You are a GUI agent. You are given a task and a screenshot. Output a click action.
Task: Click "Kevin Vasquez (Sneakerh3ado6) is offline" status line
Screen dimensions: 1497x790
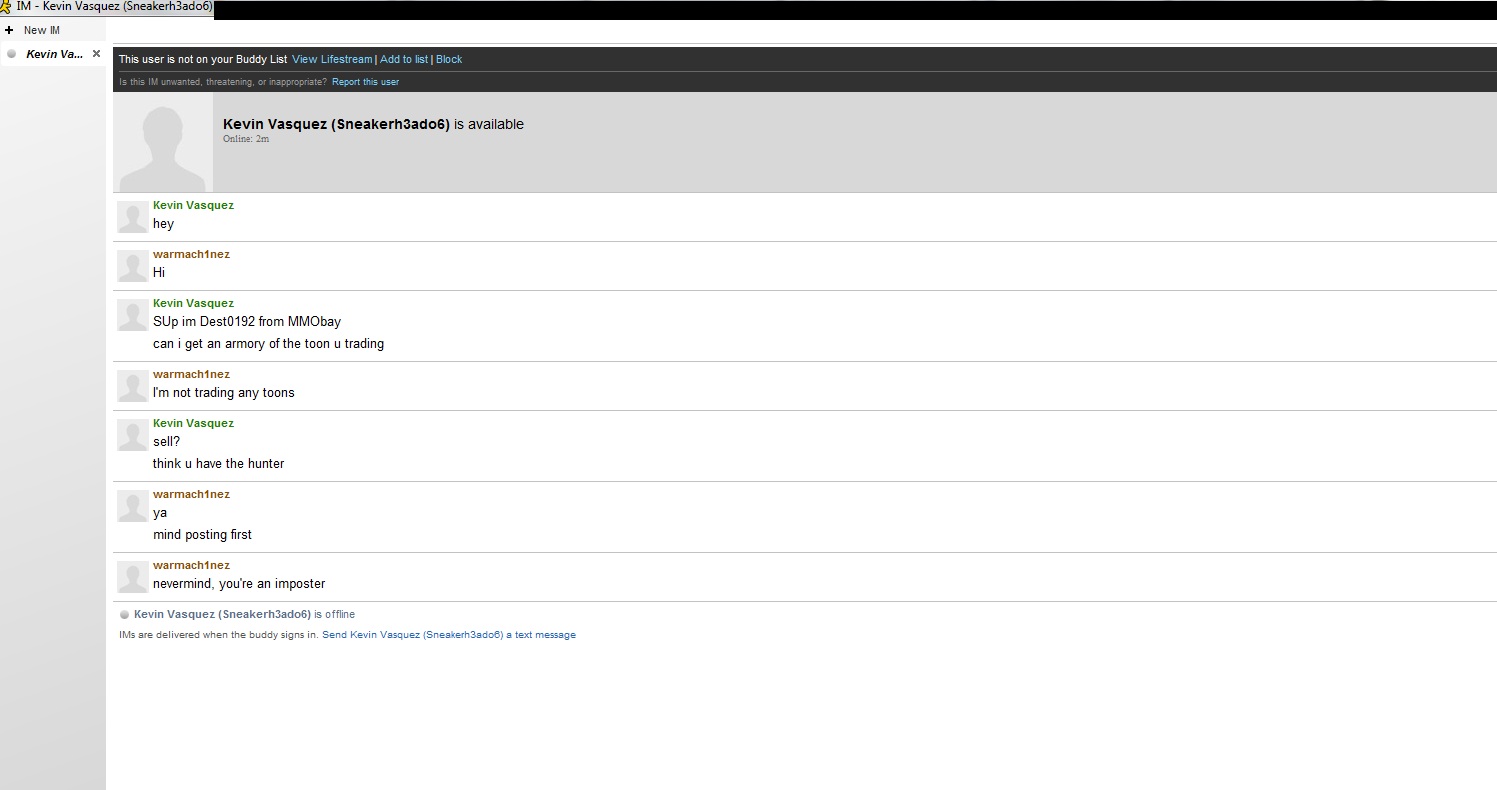244,614
